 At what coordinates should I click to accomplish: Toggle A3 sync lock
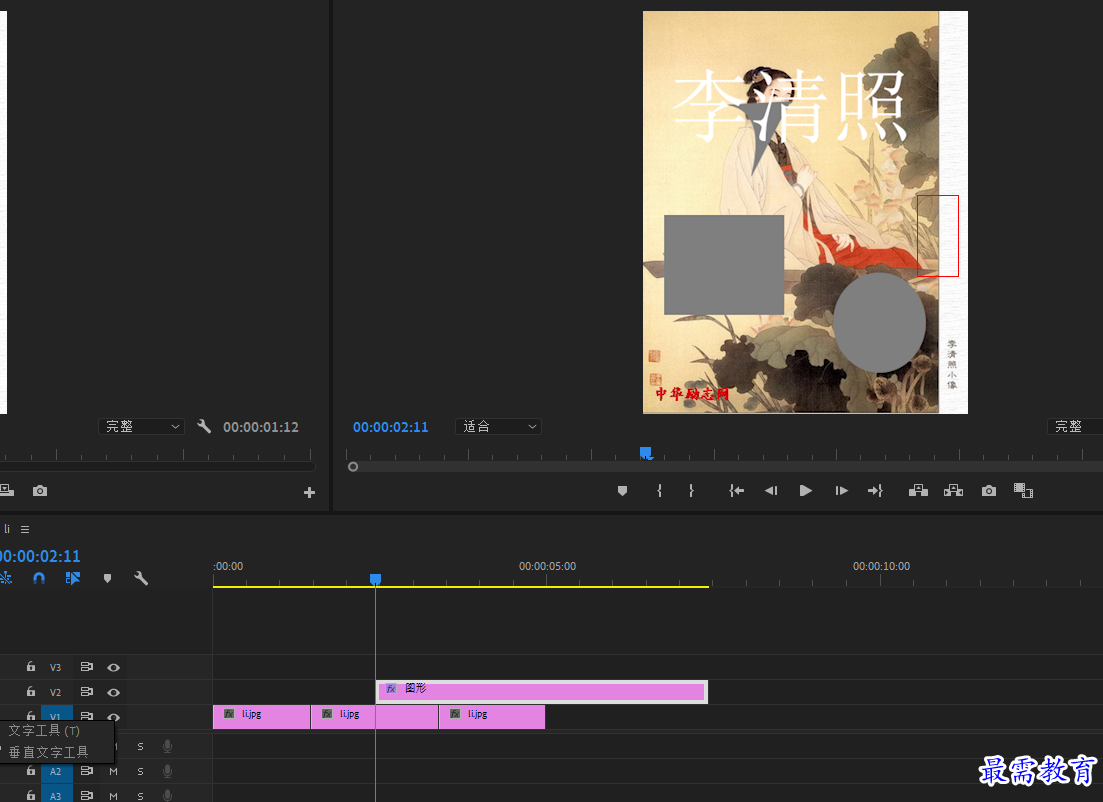click(x=87, y=796)
